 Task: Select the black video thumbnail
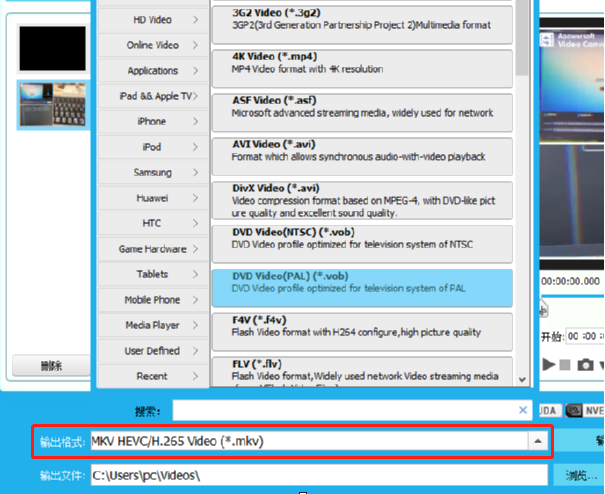[x=52, y=49]
